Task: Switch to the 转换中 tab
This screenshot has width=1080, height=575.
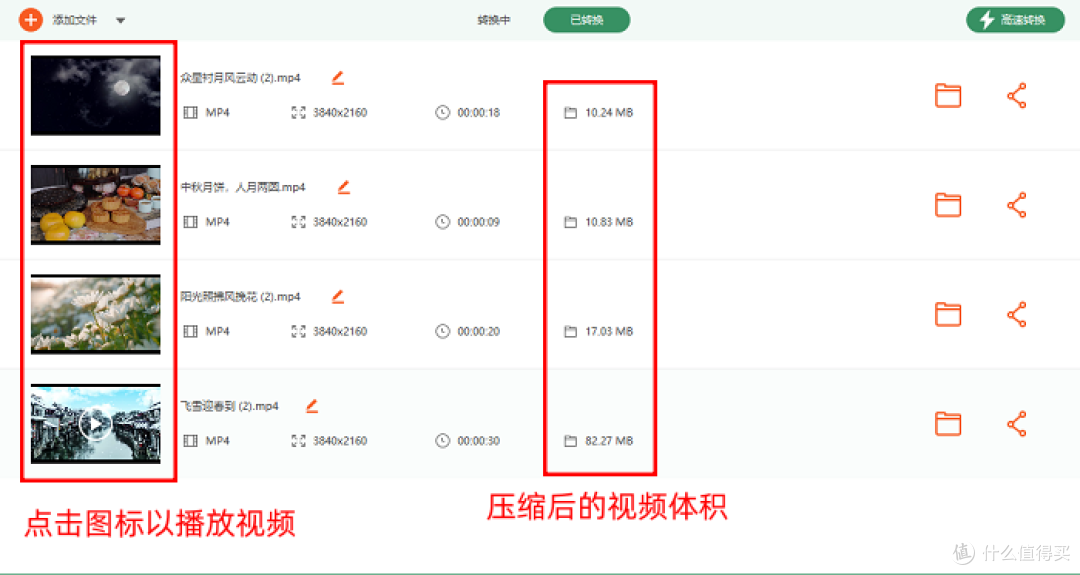Action: 494,20
